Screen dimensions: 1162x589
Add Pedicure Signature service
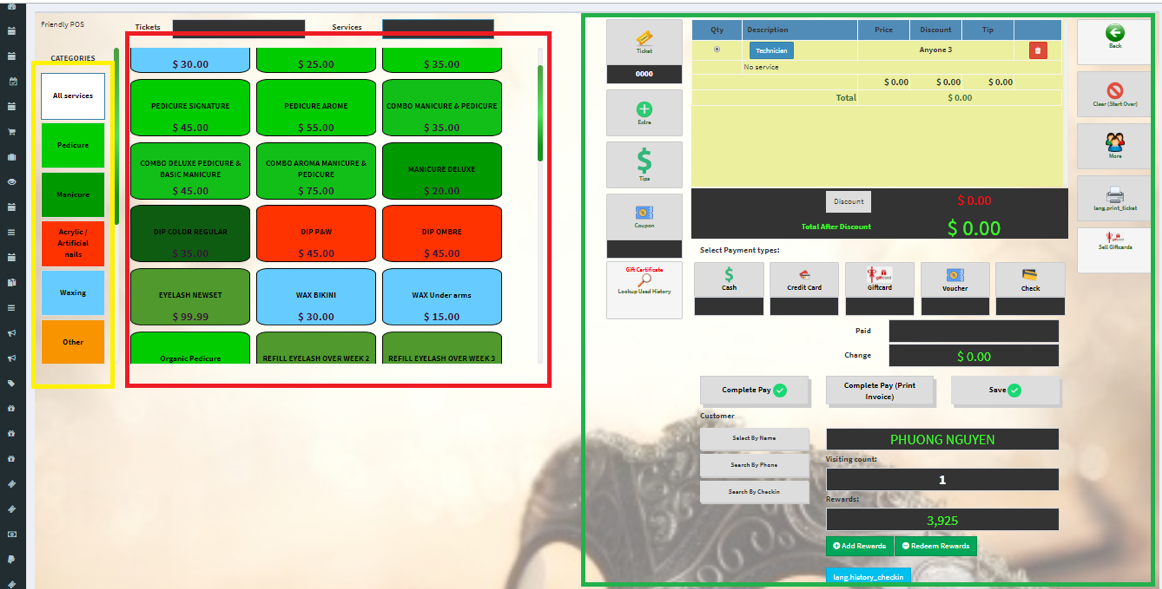pyautogui.click(x=190, y=107)
